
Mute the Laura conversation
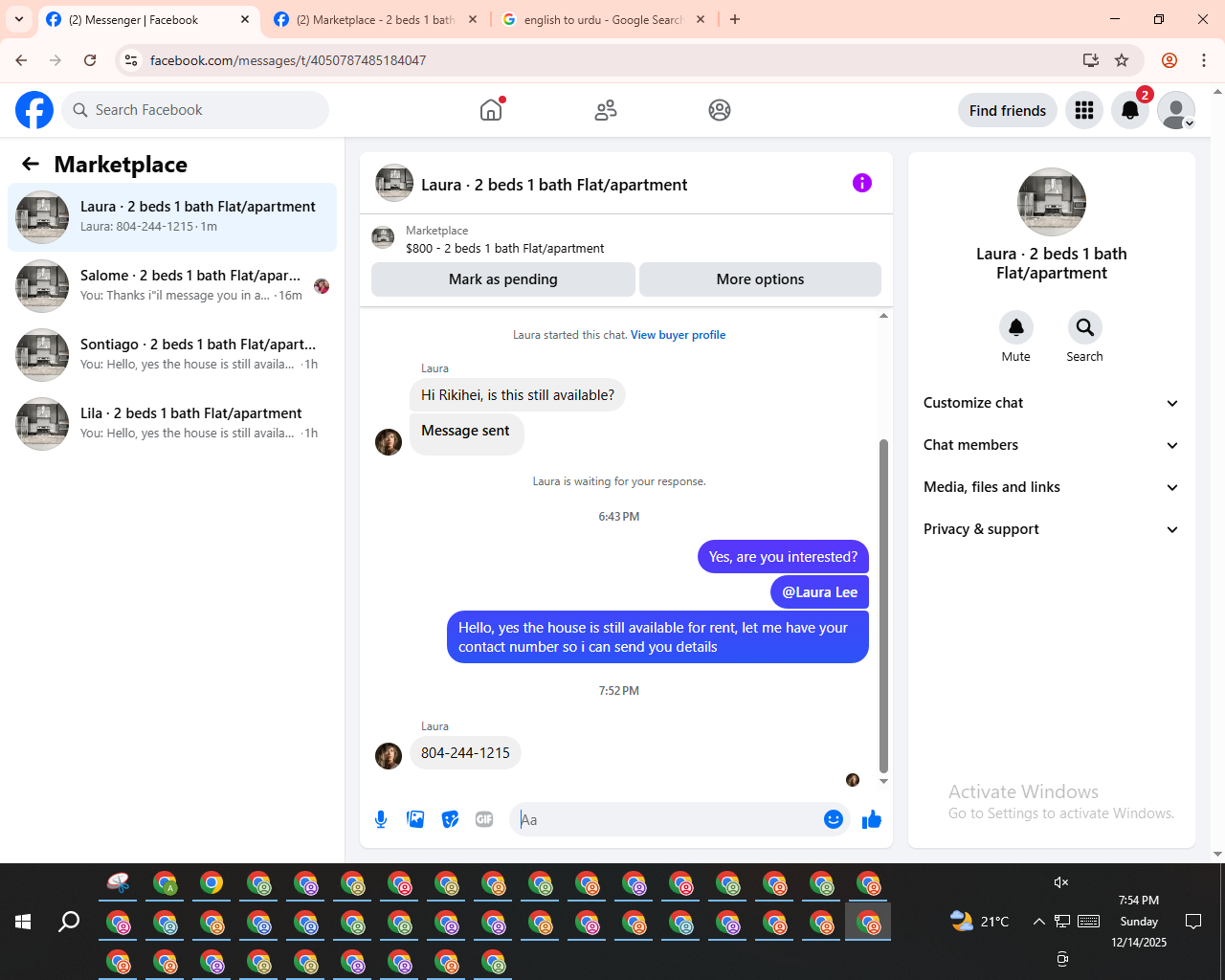click(x=1016, y=327)
